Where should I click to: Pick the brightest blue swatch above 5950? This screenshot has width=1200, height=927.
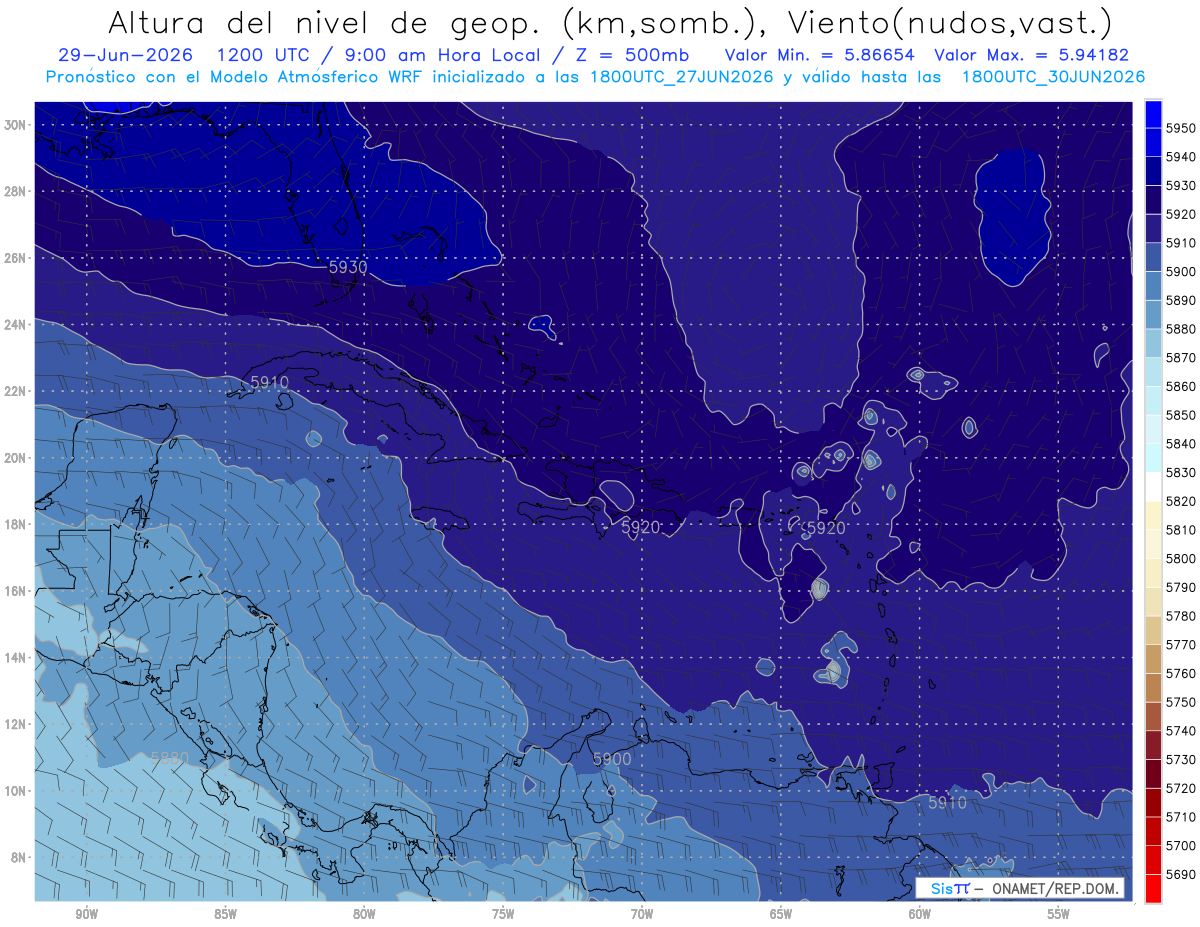pyautogui.click(x=1153, y=113)
